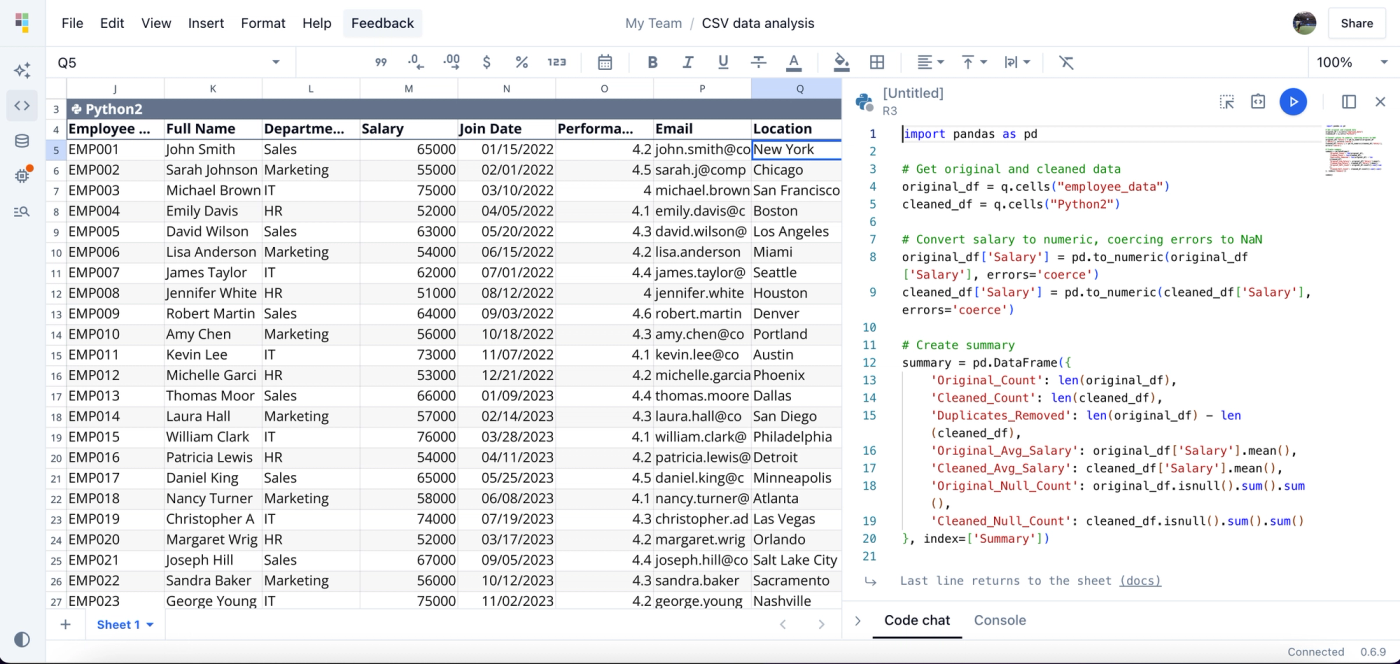
Task: Toggle strikethrough formatting
Action: (758, 62)
